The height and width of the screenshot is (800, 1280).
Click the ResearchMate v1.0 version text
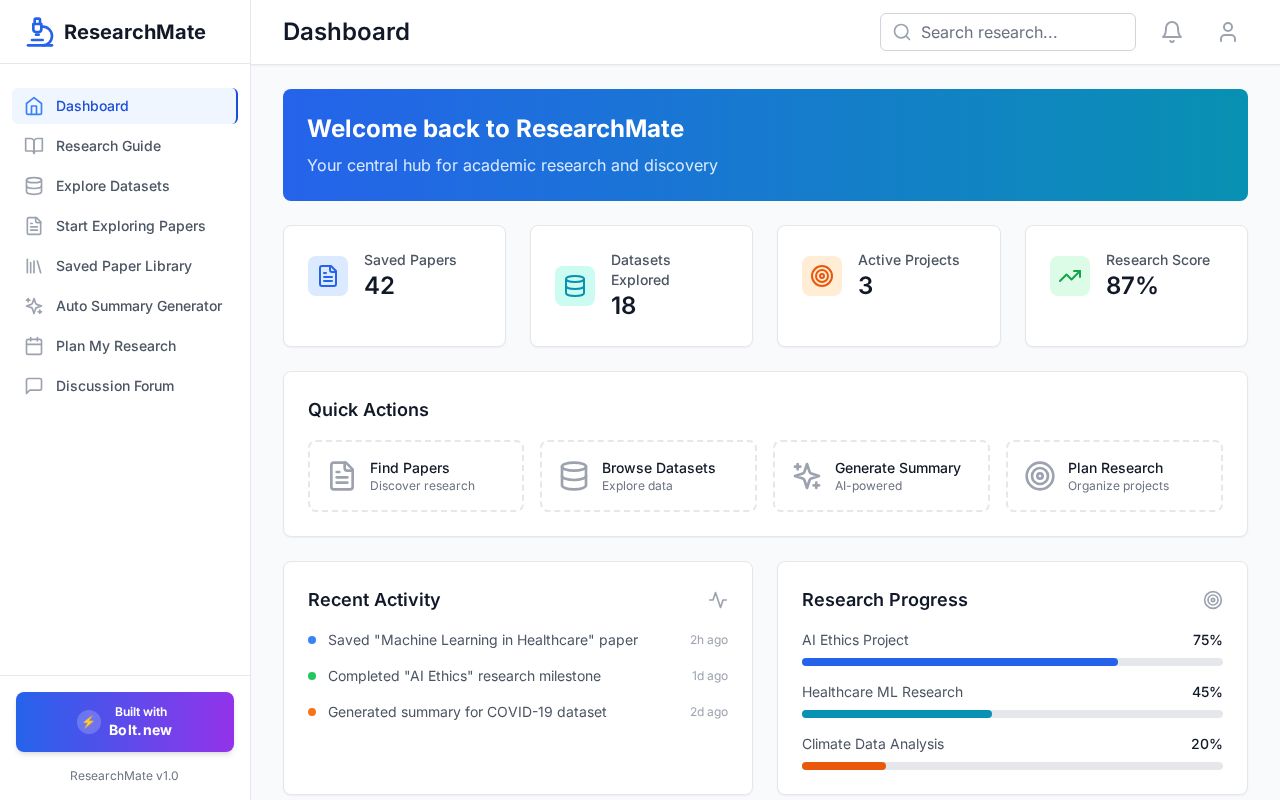pyautogui.click(x=124, y=776)
